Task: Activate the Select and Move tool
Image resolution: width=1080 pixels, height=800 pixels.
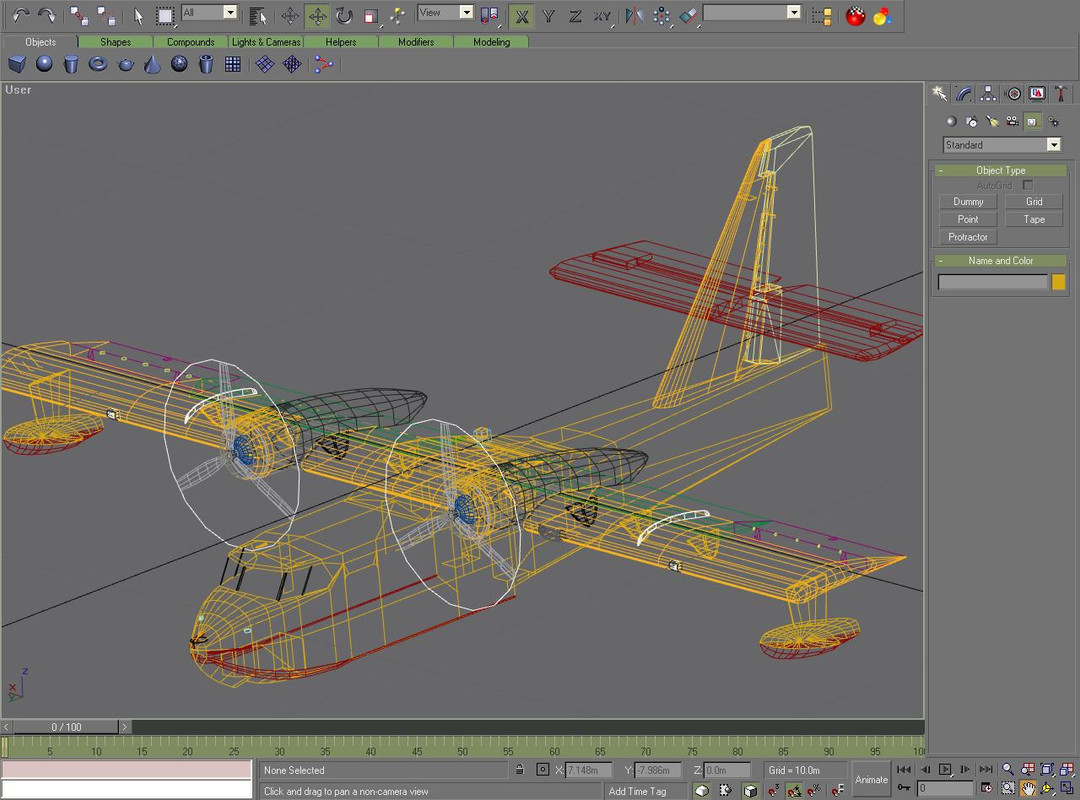Action: pos(318,15)
